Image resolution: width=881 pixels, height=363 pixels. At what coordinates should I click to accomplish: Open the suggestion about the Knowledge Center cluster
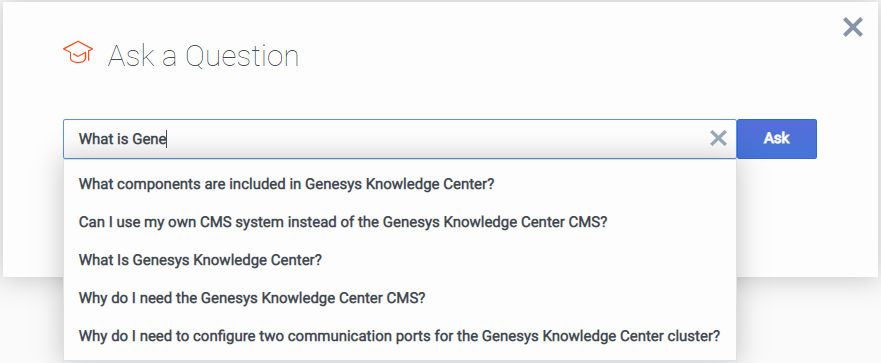pyautogui.click(x=399, y=337)
